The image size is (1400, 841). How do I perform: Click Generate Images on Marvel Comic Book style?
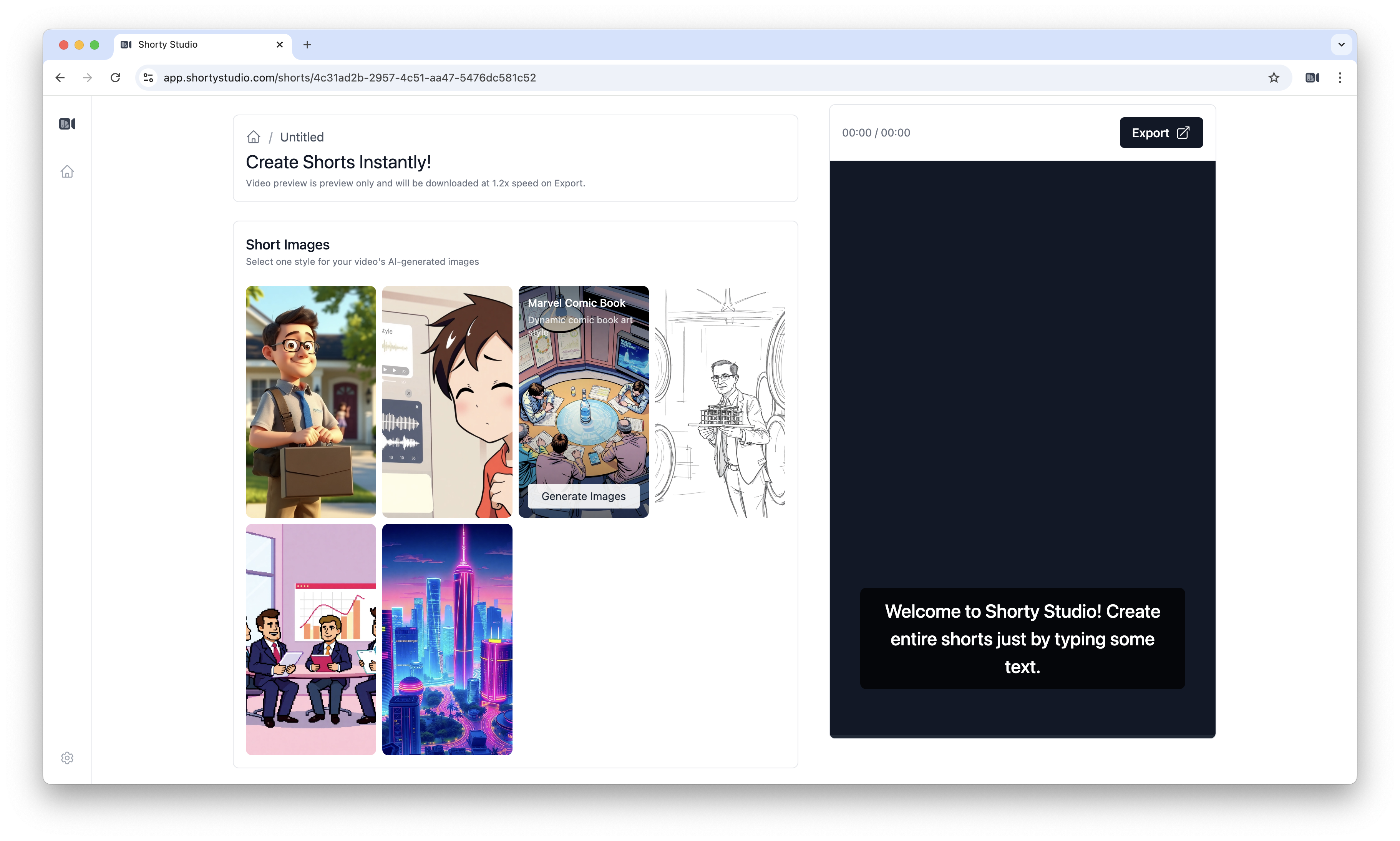tap(583, 496)
